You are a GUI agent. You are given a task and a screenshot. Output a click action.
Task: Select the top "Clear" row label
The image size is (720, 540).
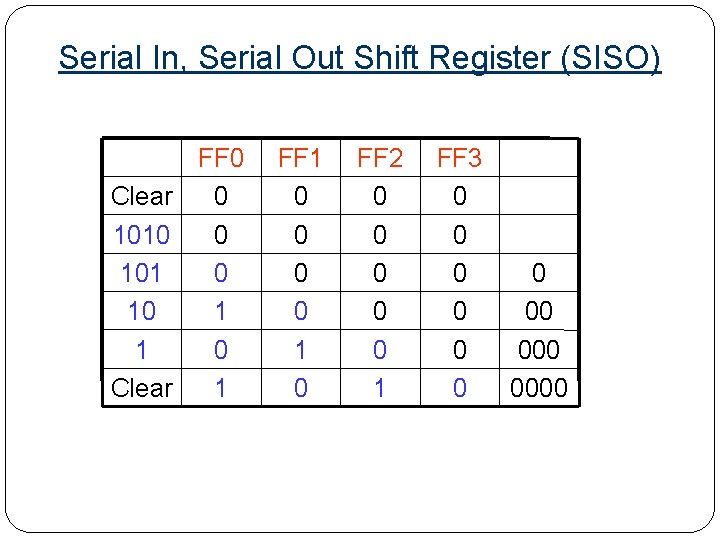point(142,196)
